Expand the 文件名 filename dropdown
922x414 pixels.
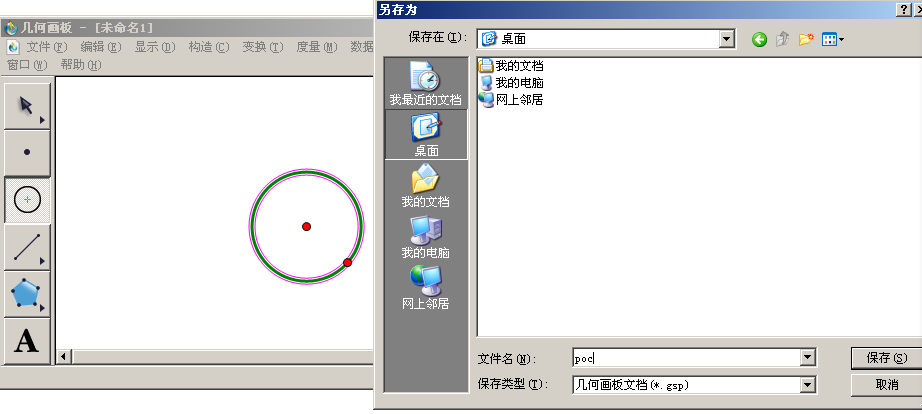click(x=807, y=358)
